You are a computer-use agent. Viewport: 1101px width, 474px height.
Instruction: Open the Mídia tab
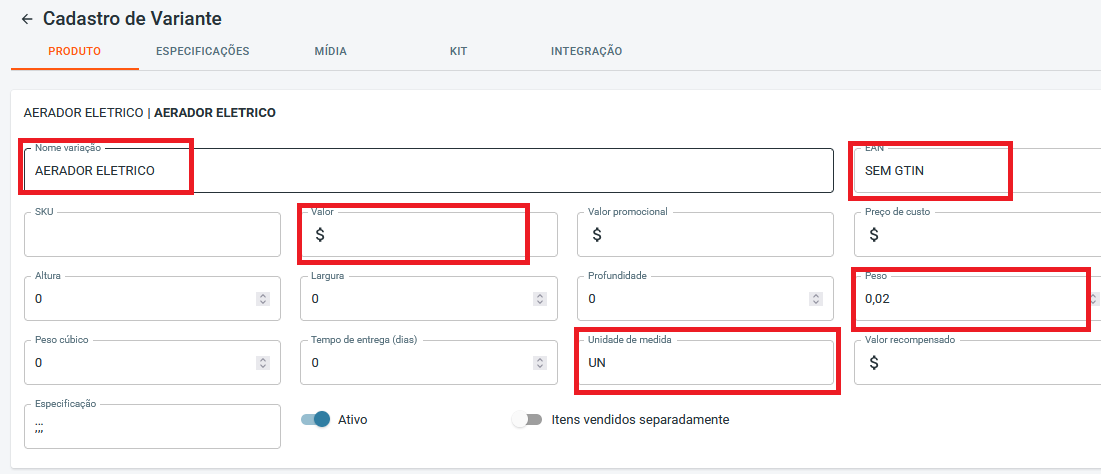point(330,51)
